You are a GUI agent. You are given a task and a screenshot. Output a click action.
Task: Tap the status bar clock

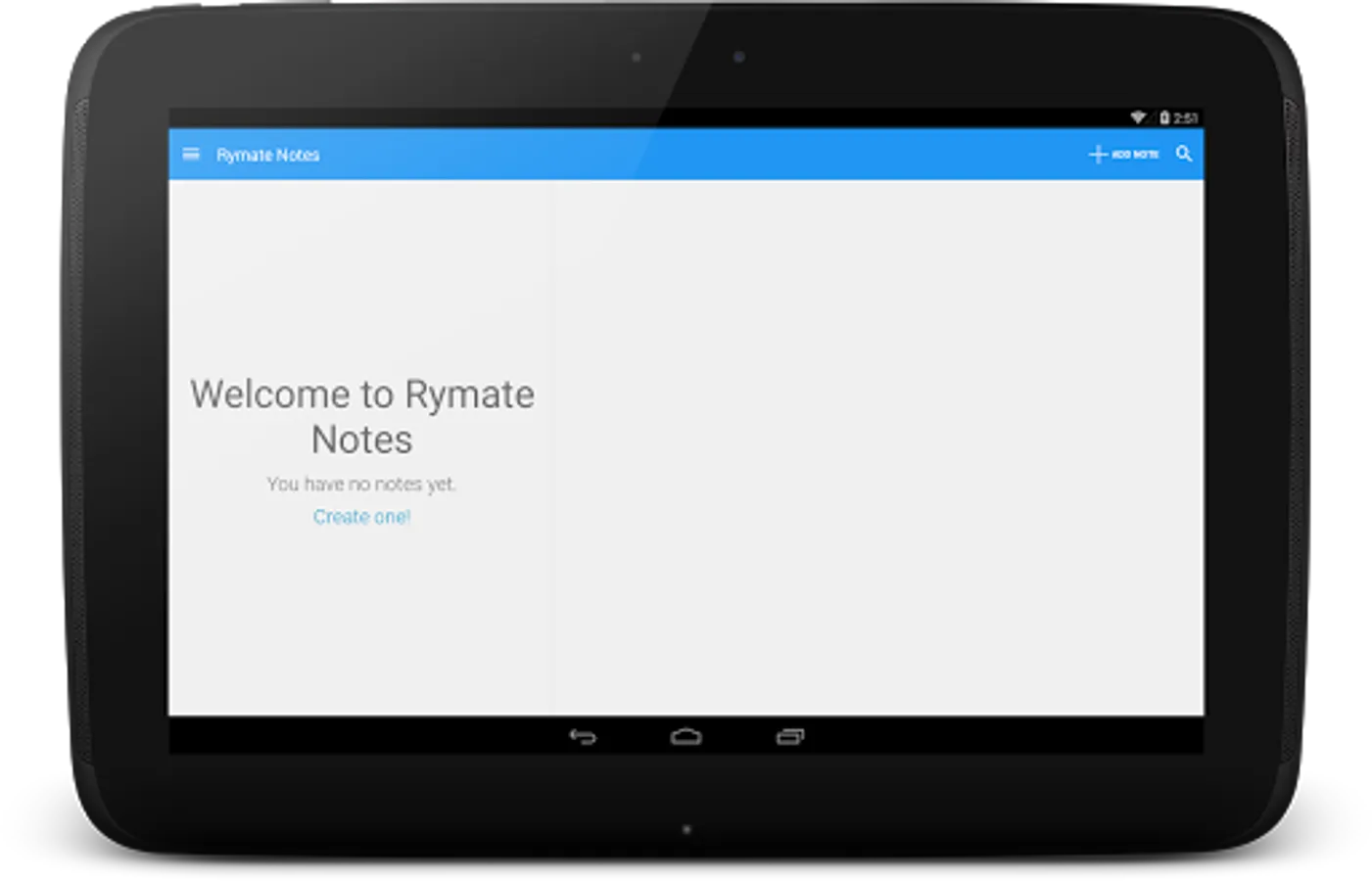point(1185,118)
